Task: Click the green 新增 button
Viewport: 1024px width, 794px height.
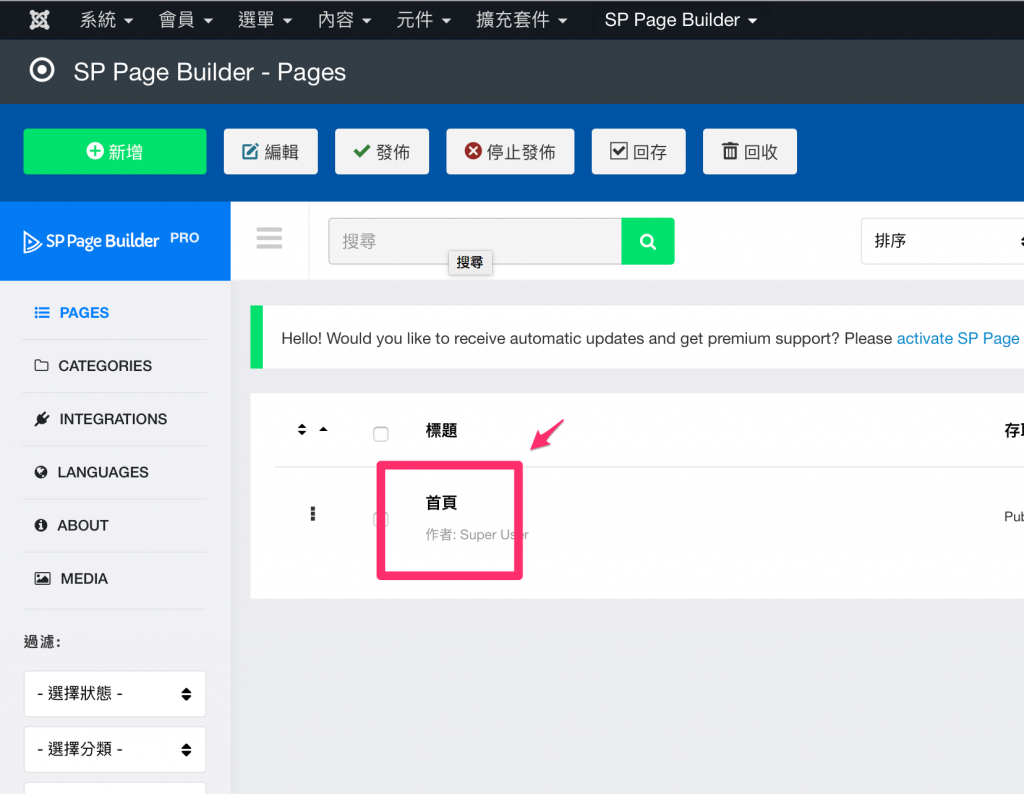Action: click(x=115, y=152)
